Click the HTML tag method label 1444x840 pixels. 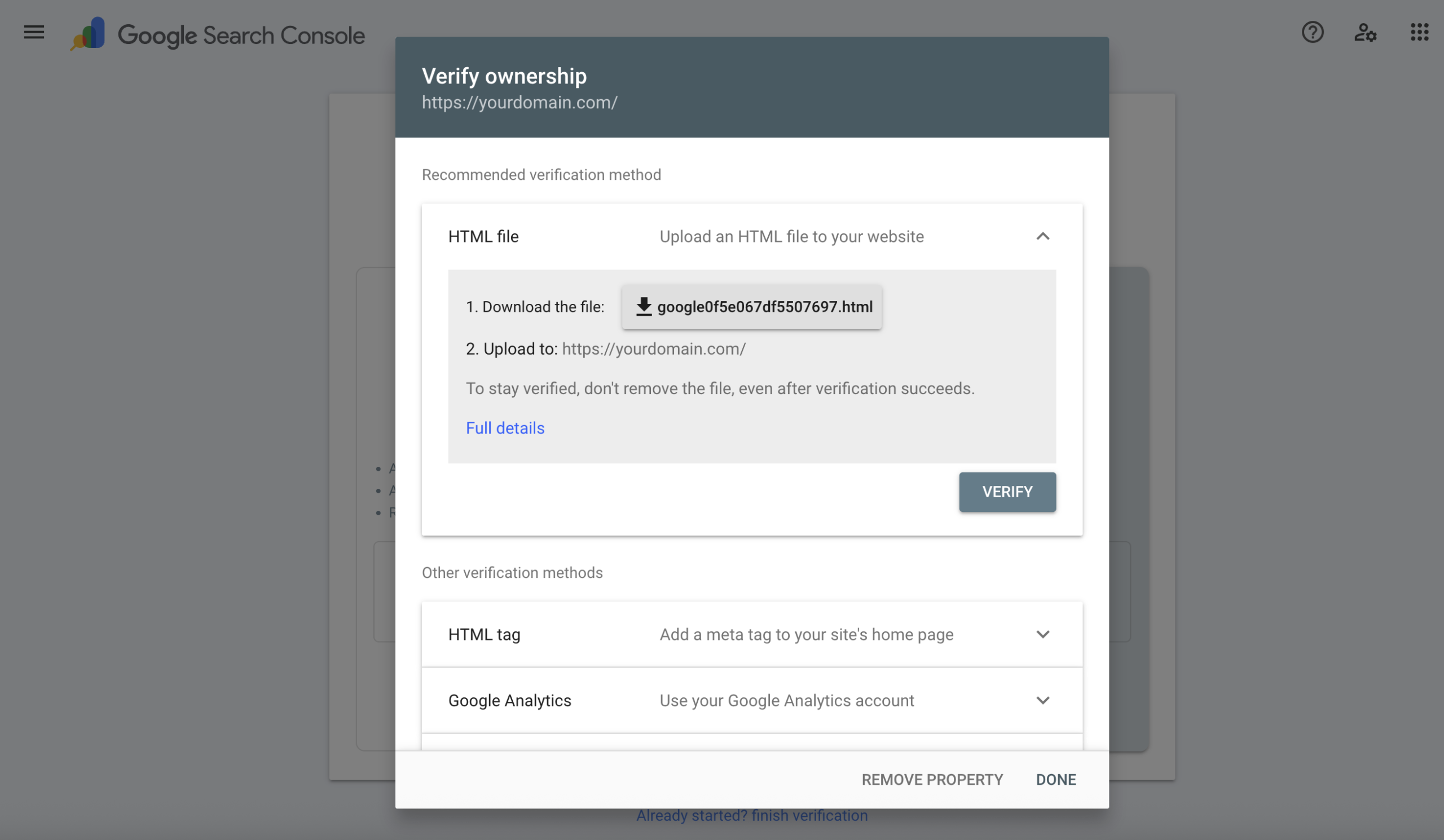[x=484, y=634]
